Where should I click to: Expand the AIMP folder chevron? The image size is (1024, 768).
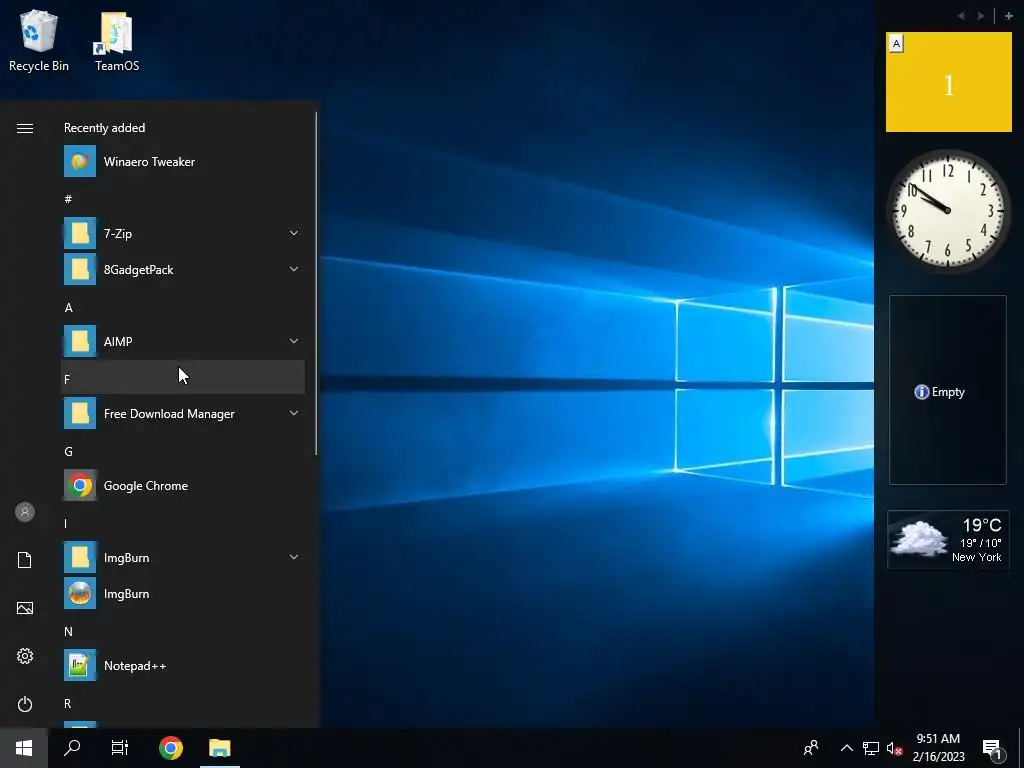click(x=294, y=341)
